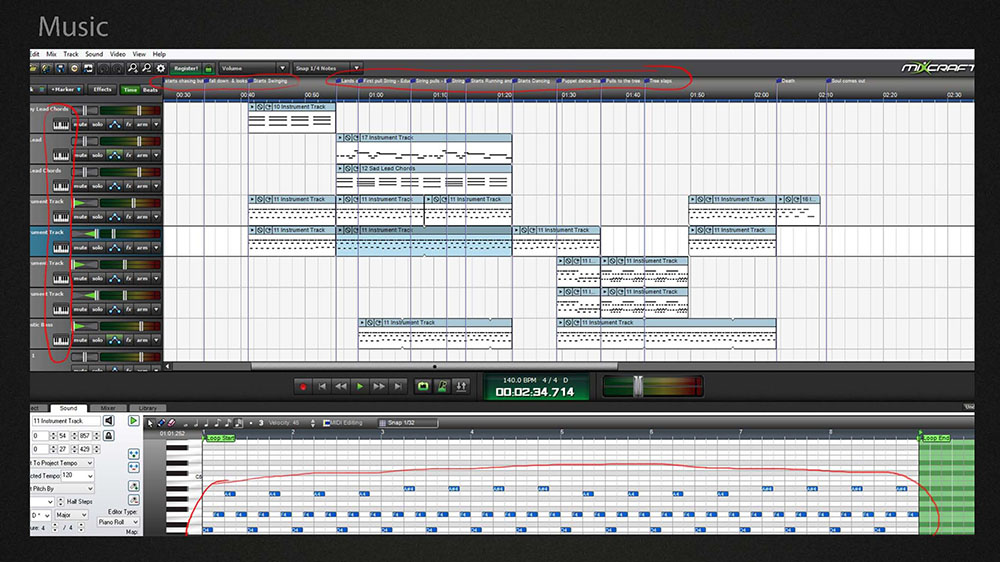This screenshot has width=1000, height=562.
Task: Click the zoom out magnifier icon
Action: click(x=146, y=68)
